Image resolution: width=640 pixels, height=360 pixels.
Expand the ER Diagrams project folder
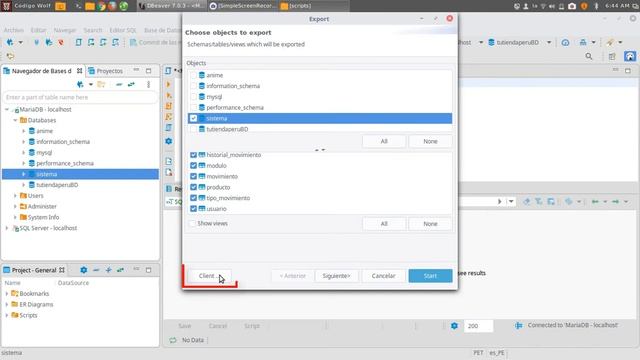[x=7, y=304]
